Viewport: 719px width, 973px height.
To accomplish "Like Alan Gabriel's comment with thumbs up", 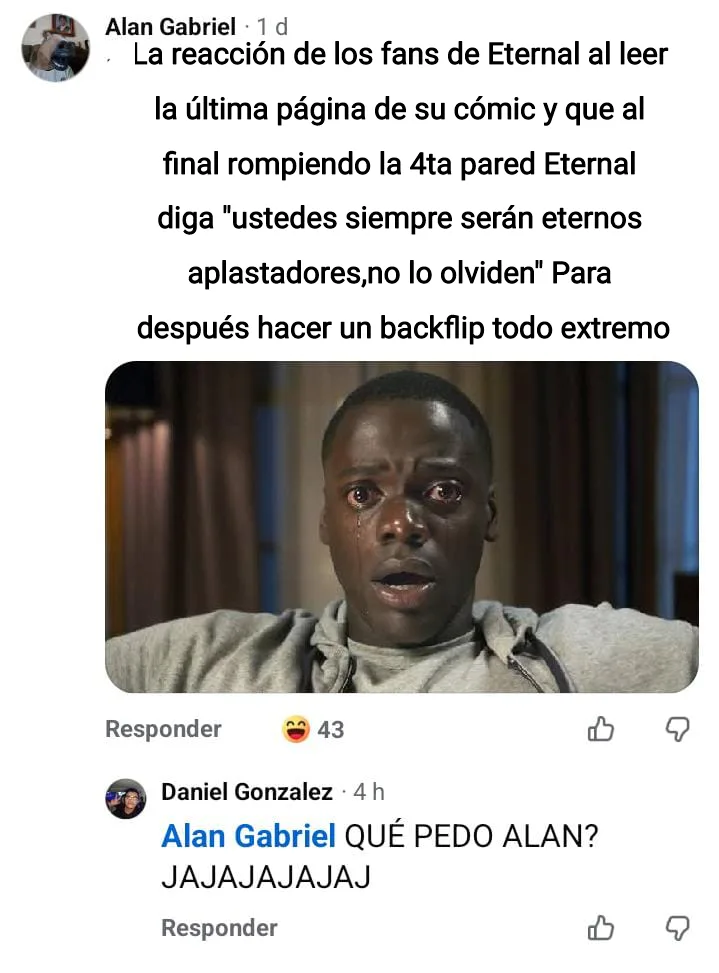I will click(x=601, y=729).
